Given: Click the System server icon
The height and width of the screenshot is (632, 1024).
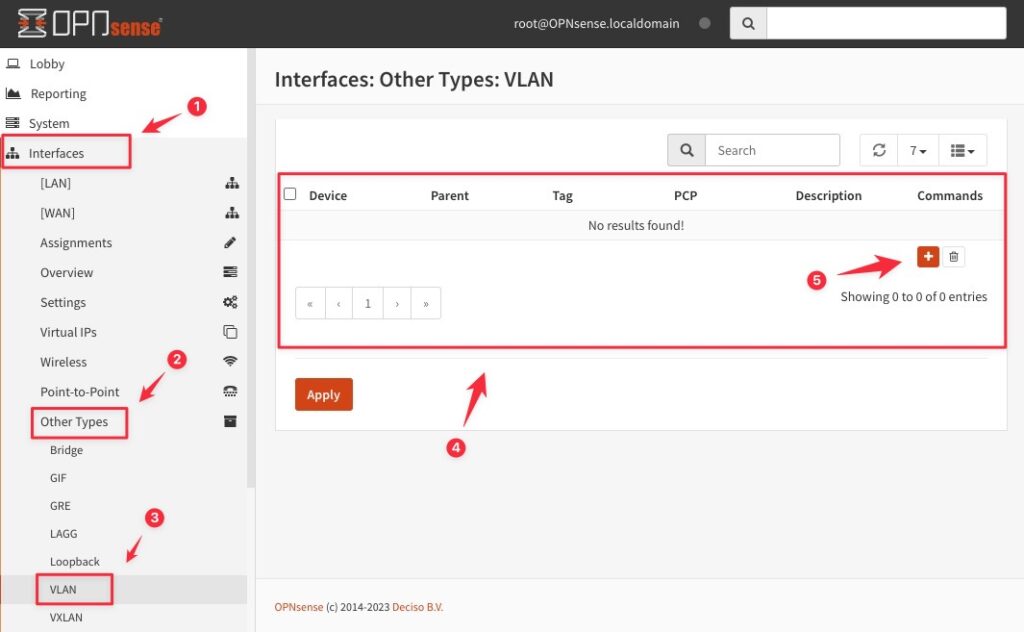Looking at the screenshot, I should tap(12, 123).
